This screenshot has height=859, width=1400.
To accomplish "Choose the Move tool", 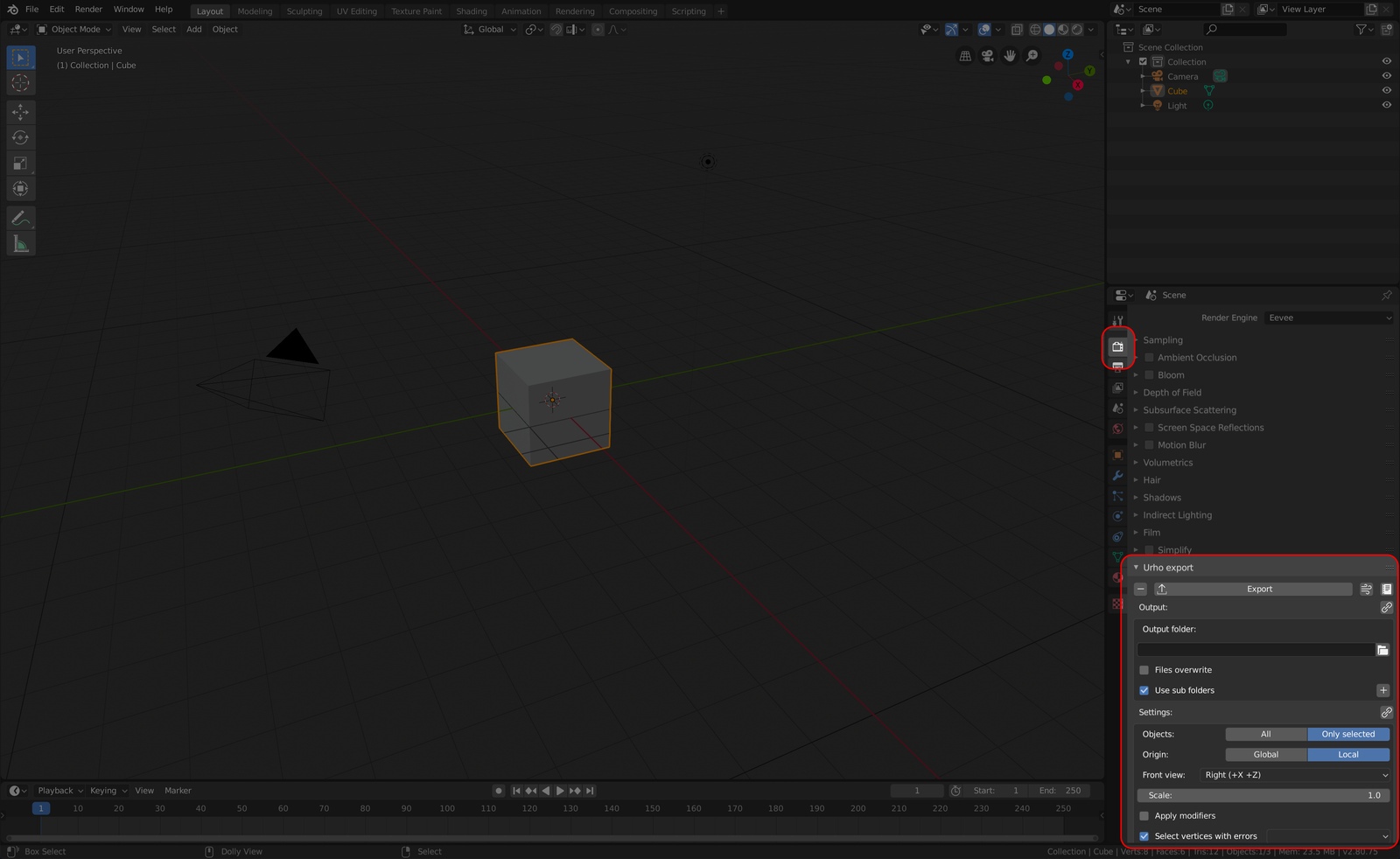I will [x=21, y=112].
